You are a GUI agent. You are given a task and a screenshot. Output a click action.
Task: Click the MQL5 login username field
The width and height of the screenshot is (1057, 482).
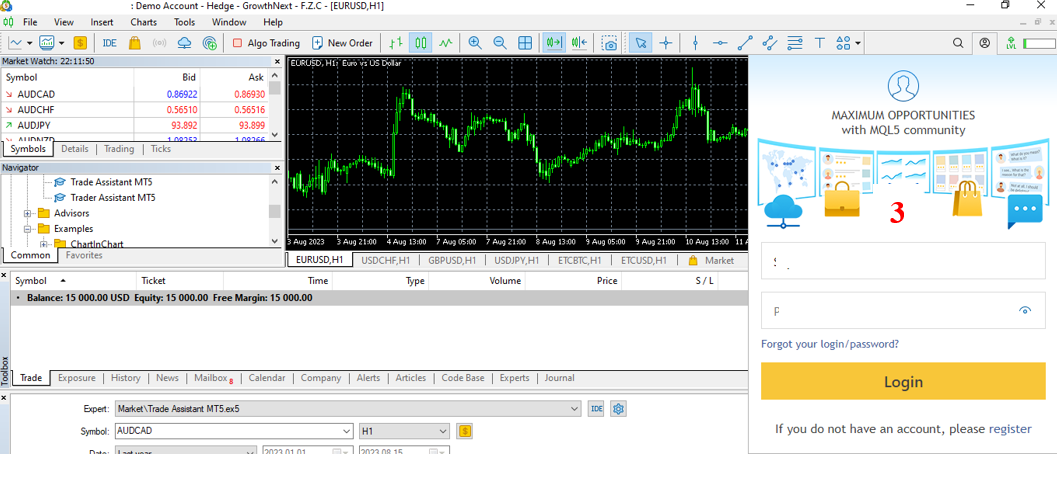click(903, 261)
